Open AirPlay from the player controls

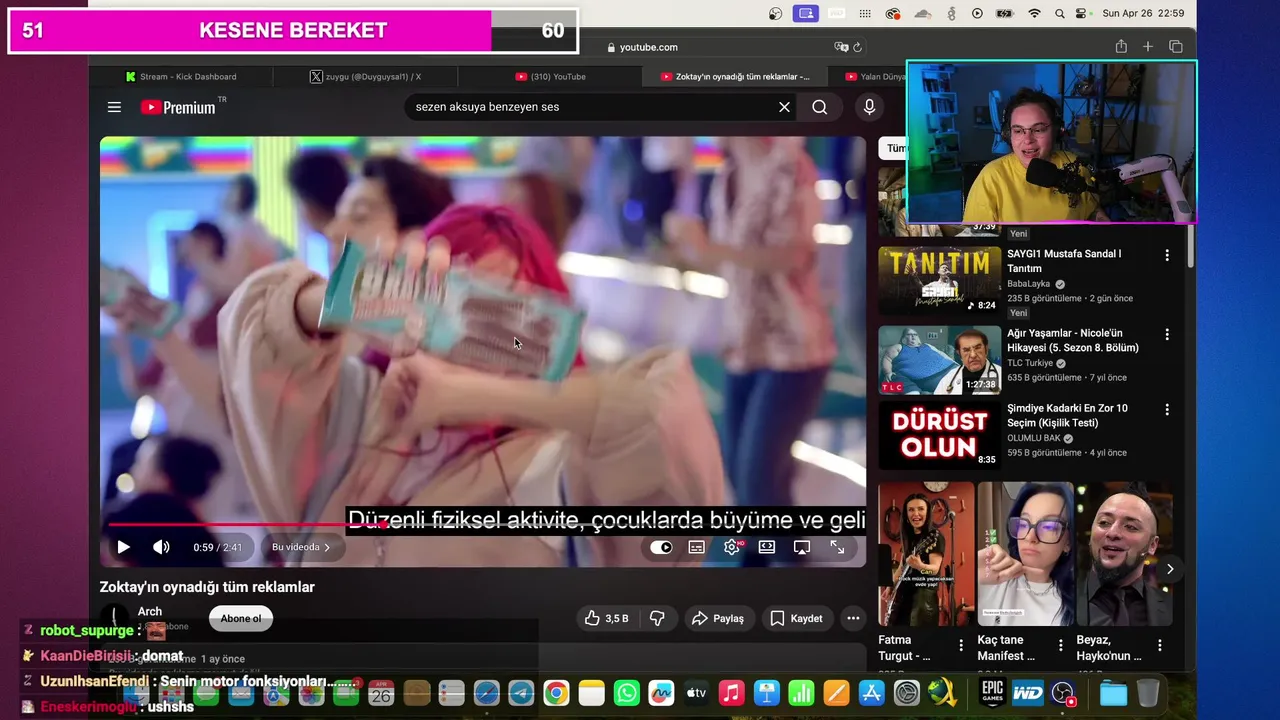click(801, 547)
